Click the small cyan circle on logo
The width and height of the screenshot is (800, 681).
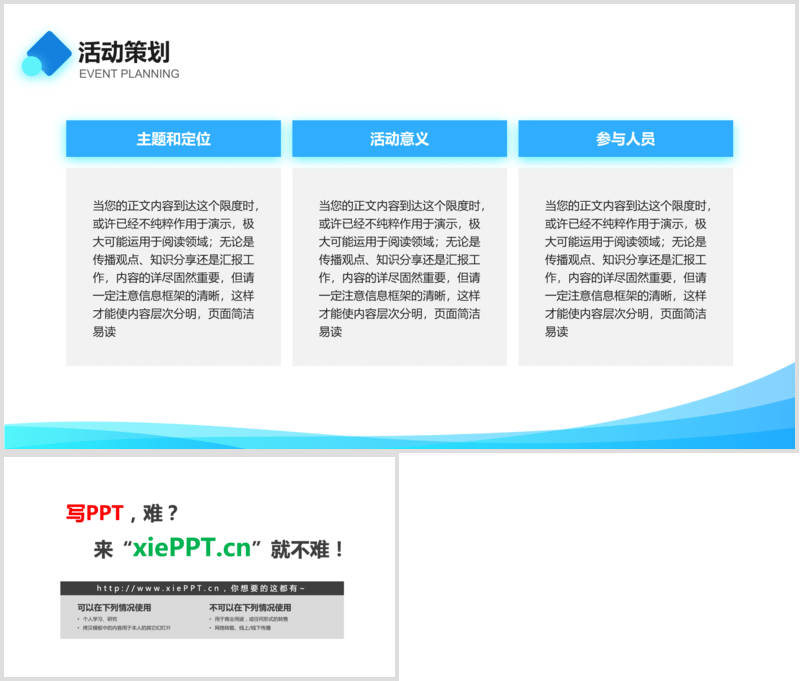click(30, 66)
